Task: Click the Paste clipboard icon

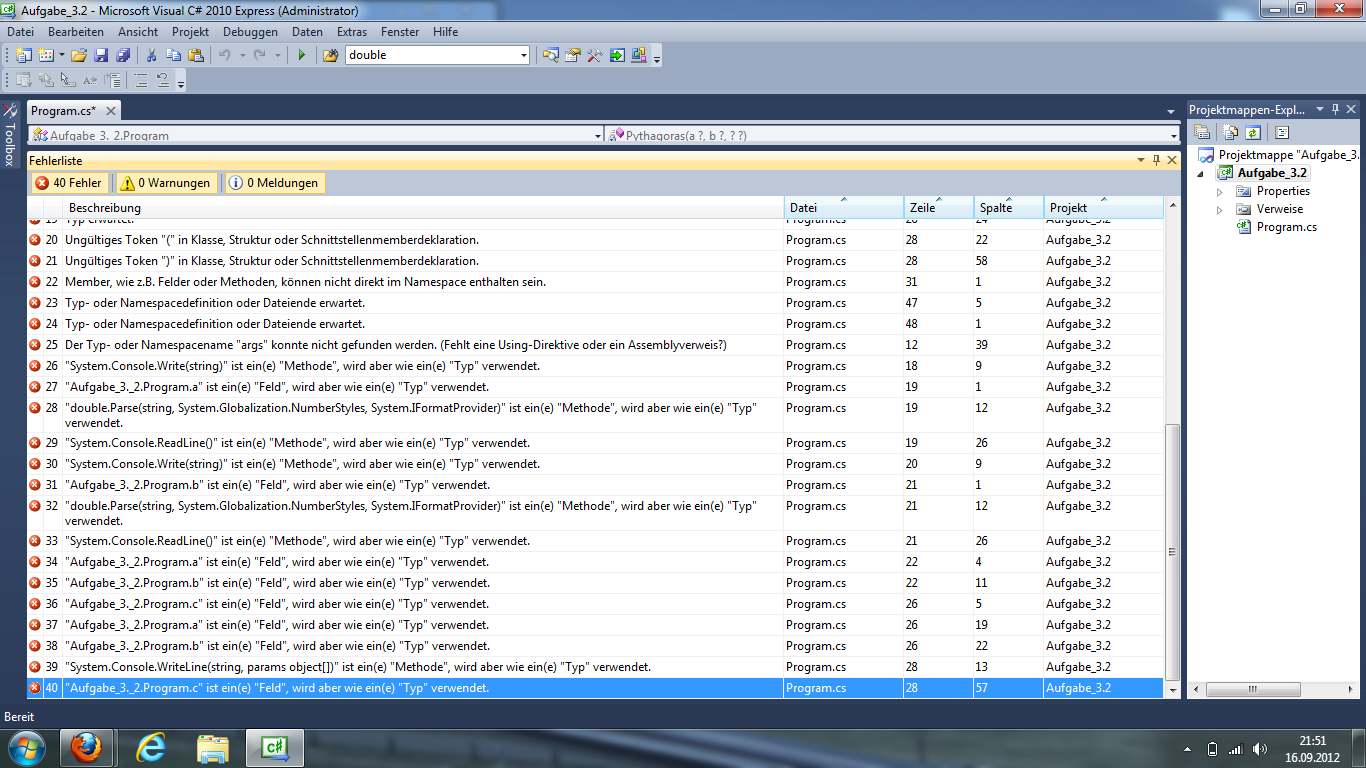Action: click(x=196, y=55)
